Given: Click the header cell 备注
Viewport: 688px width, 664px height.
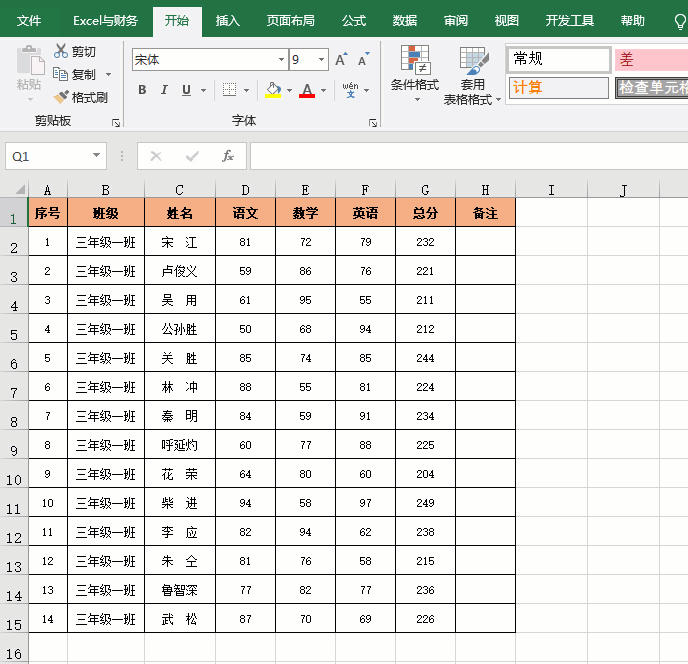Looking at the screenshot, I should point(485,213).
